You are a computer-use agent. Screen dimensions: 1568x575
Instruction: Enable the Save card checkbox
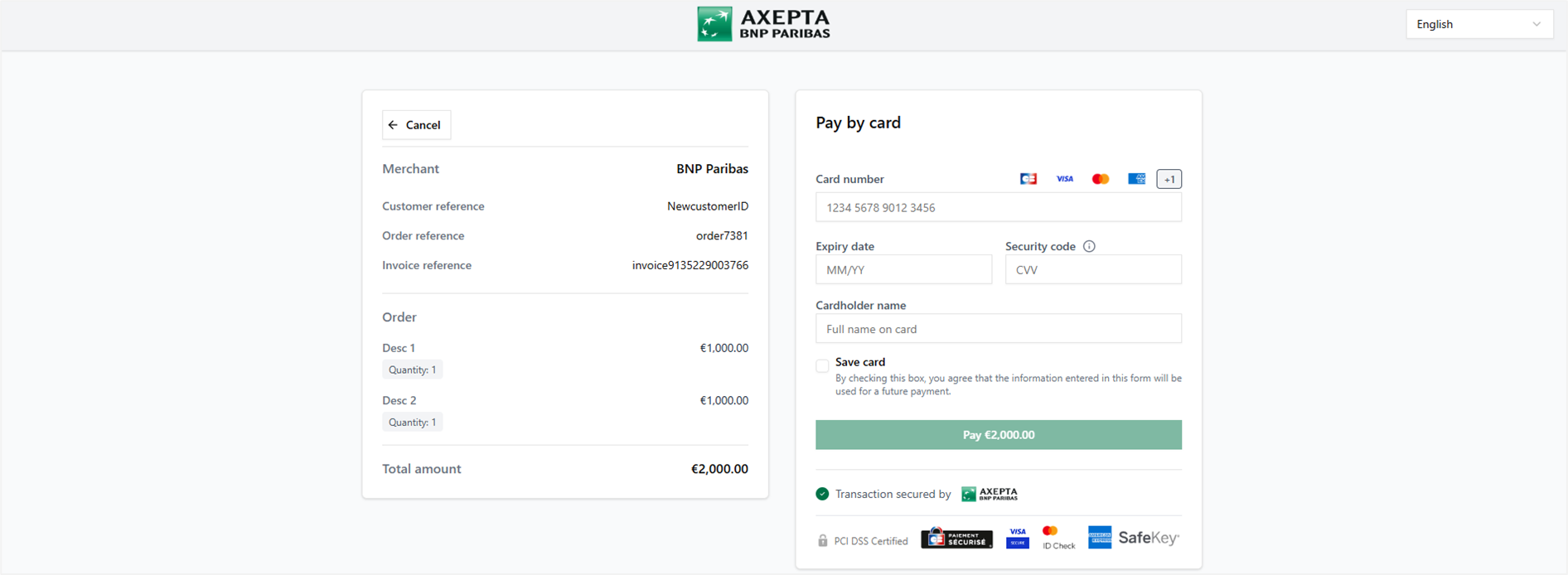[822, 366]
